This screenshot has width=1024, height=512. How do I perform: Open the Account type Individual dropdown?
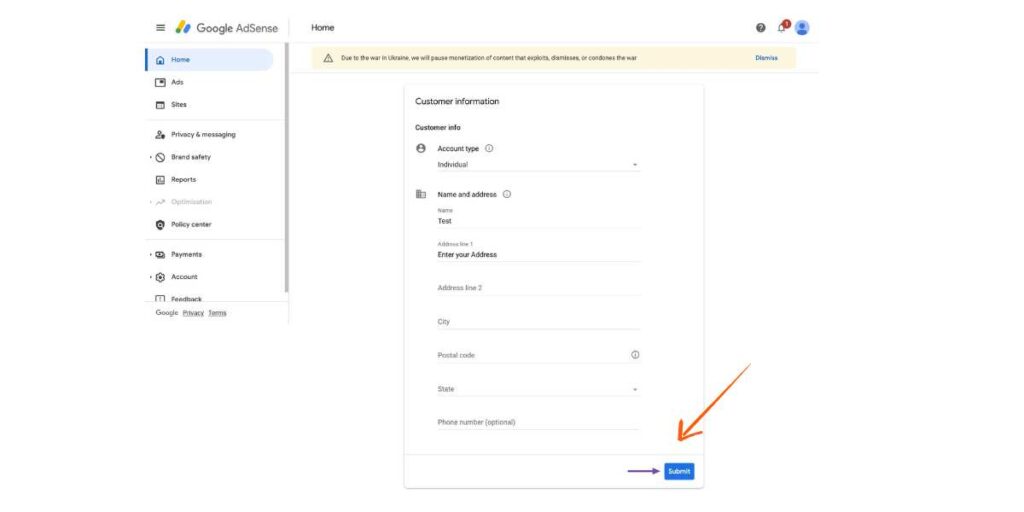(x=538, y=165)
